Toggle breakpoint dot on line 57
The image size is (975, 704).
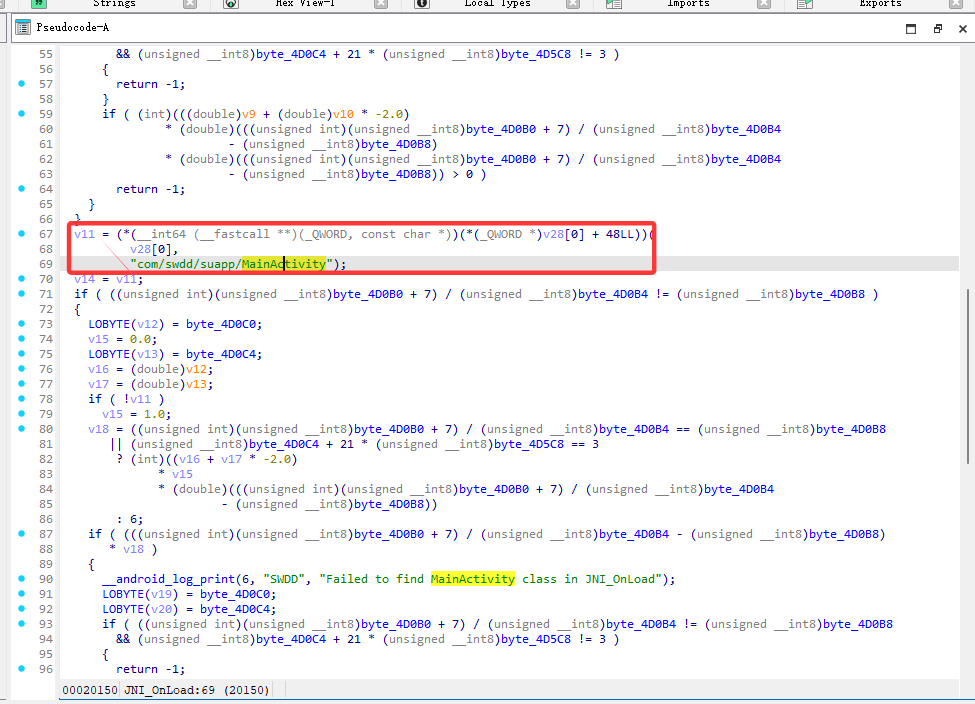point(22,83)
